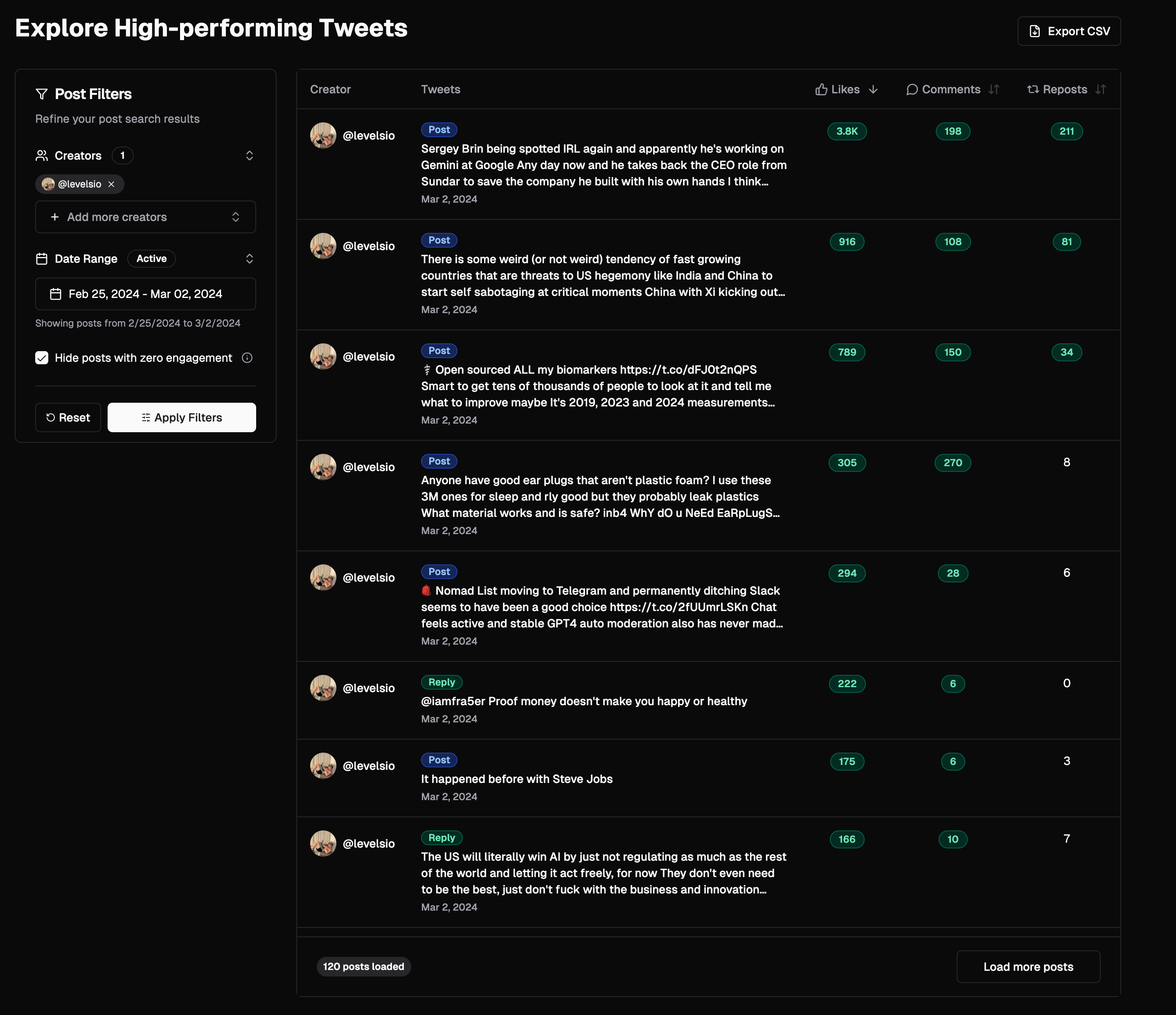
Task: Open the Steve Jobs tweet text
Action: [x=516, y=779]
